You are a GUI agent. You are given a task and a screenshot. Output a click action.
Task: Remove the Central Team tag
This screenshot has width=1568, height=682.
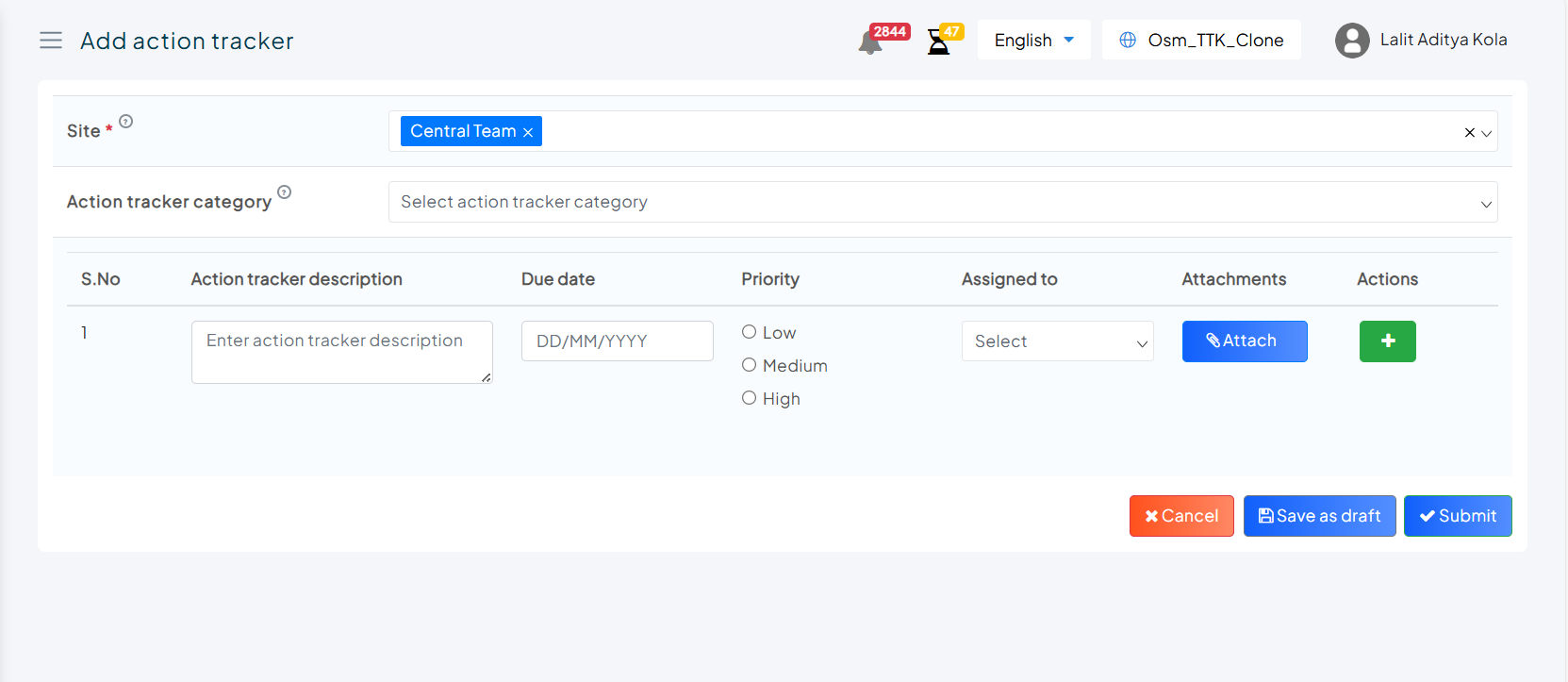[x=528, y=132]
